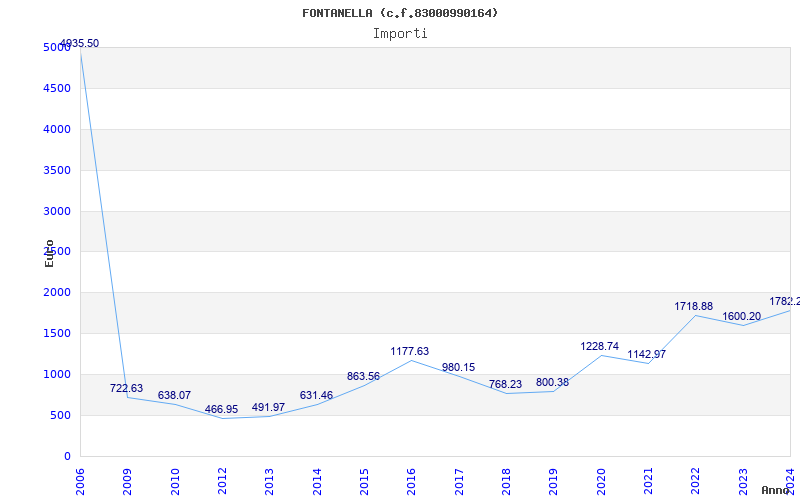Click the 2010 x-axis year label
Viewport: 800px width, 500px height.
[174, 482]
